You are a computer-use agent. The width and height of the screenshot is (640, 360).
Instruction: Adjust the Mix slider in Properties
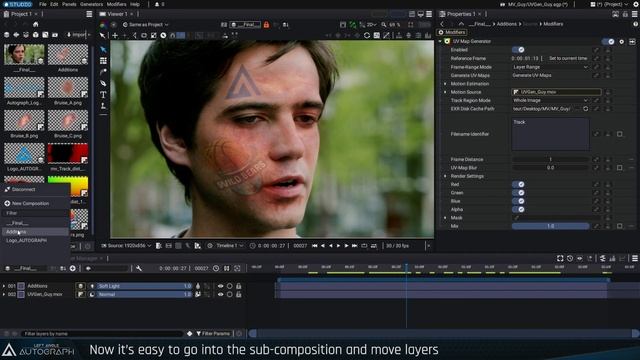click(550, 226)
